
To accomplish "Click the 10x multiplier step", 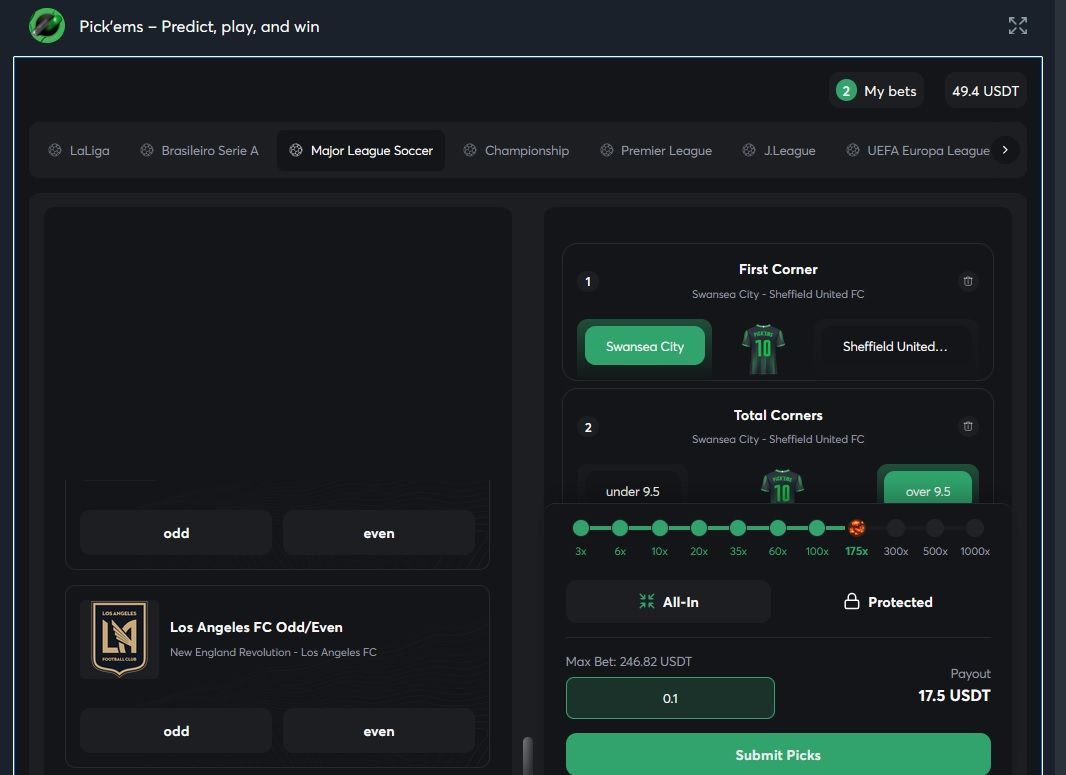I will (x=659, y=528).
